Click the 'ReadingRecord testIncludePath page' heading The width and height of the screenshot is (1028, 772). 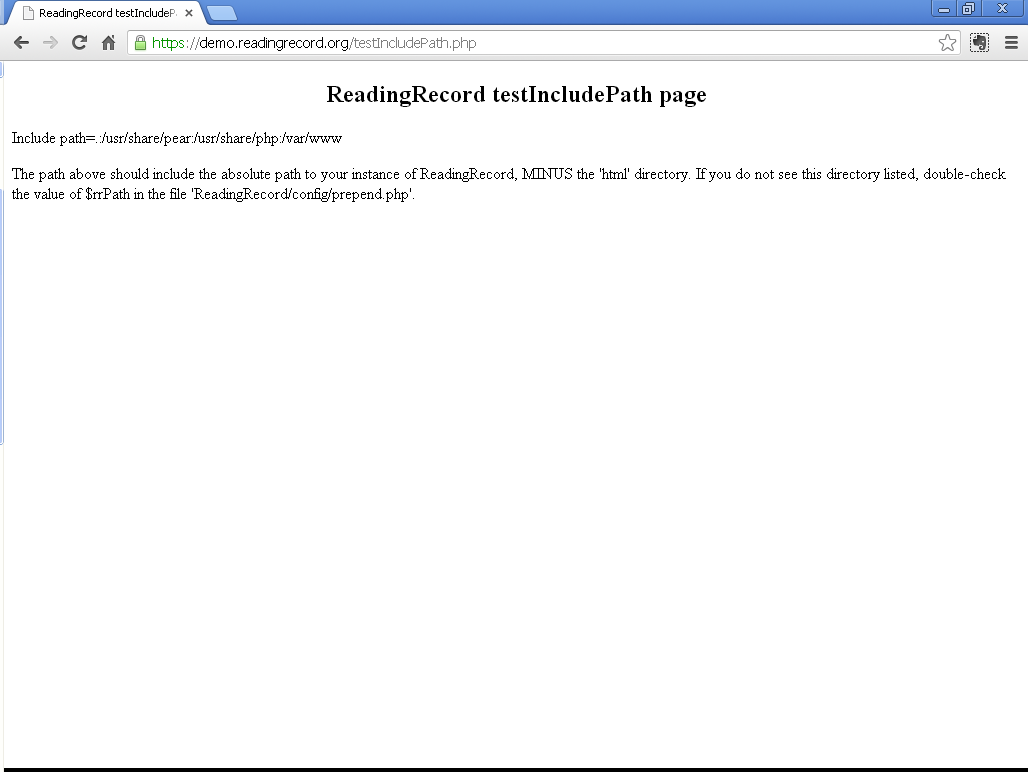[517, 94]
